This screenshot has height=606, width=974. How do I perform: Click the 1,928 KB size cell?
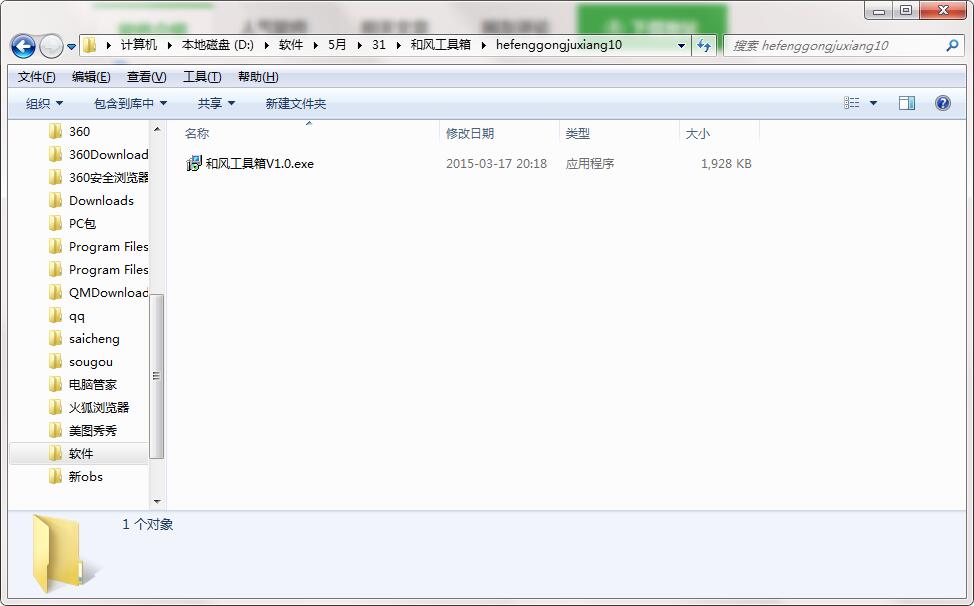coord(726,164)
